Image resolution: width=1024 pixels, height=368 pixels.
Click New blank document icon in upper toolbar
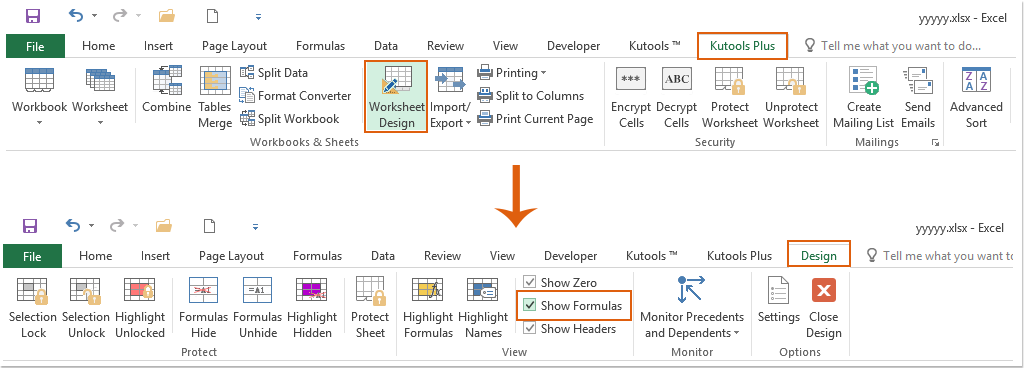[212, 16]
